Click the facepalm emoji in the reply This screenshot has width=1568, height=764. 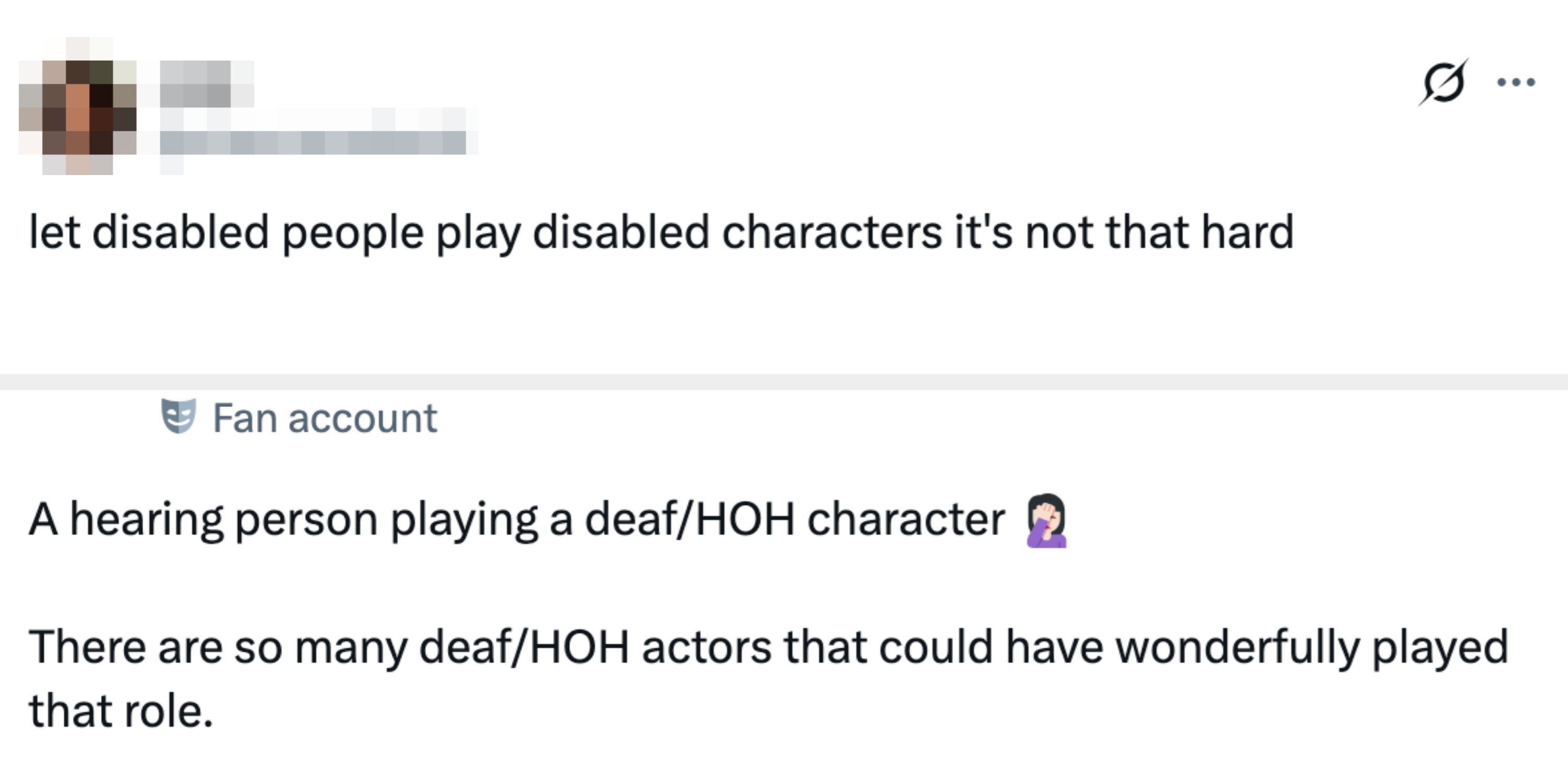pyautogui.click(x=1046, y=521)
